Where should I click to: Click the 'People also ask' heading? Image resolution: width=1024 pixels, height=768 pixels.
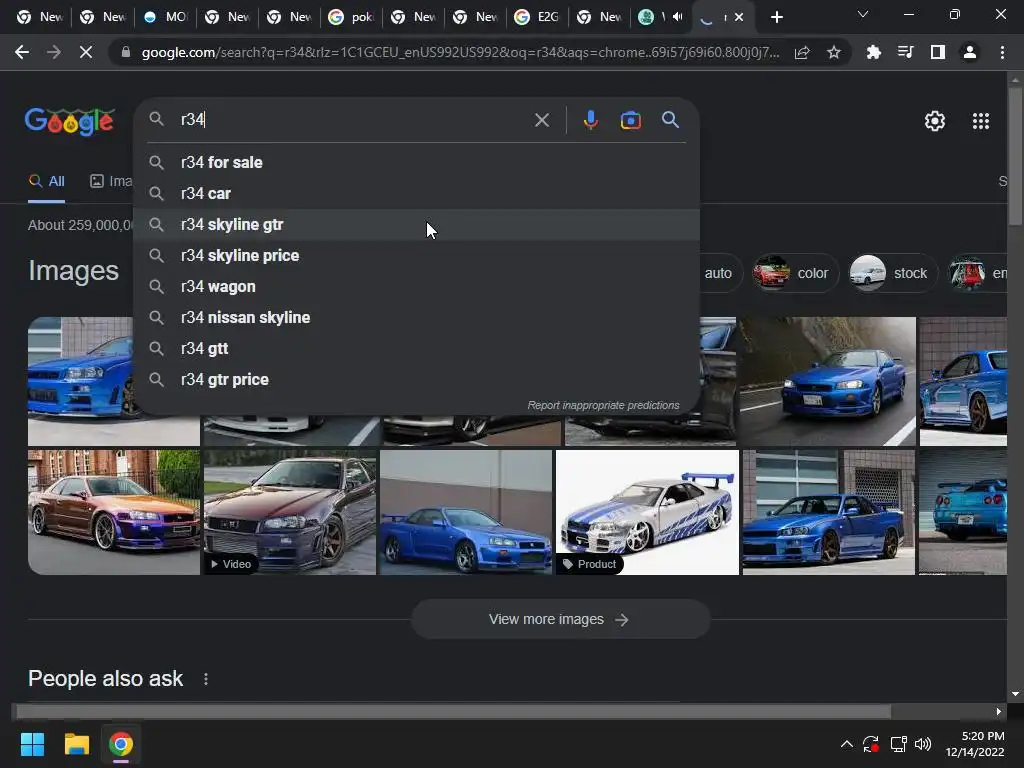point(105,679)
